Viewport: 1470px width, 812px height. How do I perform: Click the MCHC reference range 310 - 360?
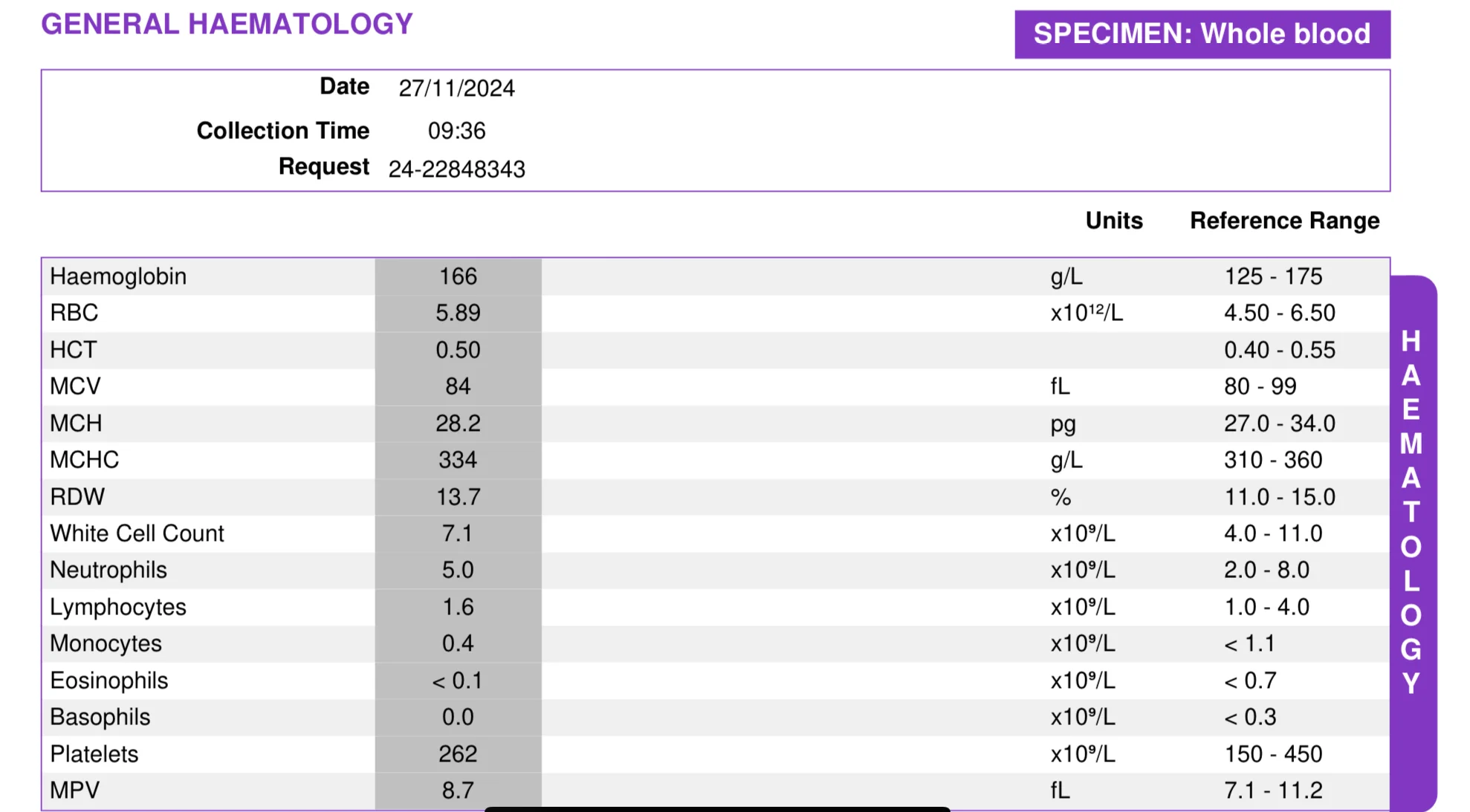coord(1273,460)
